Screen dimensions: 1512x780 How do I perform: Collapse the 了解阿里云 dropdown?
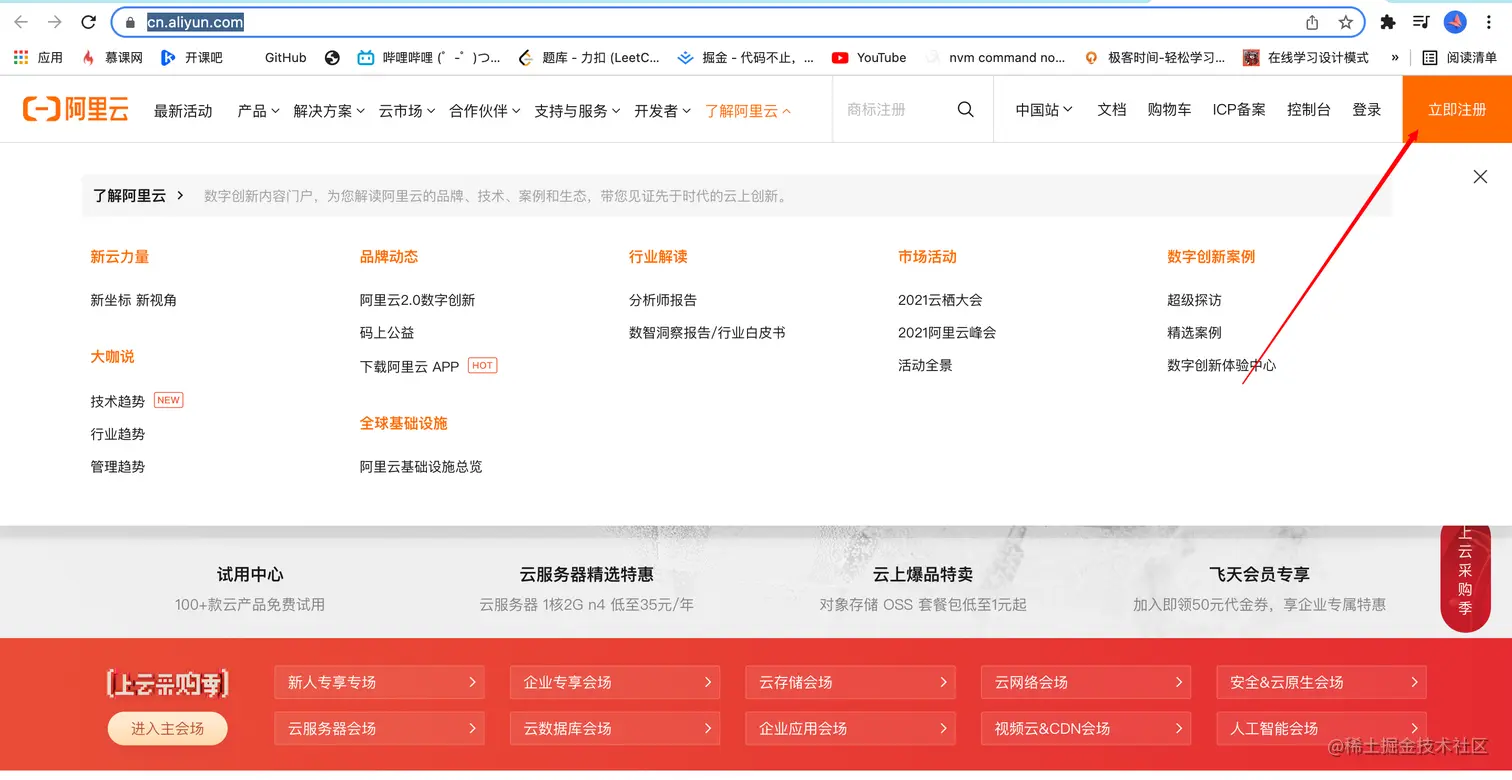[748, 111]
